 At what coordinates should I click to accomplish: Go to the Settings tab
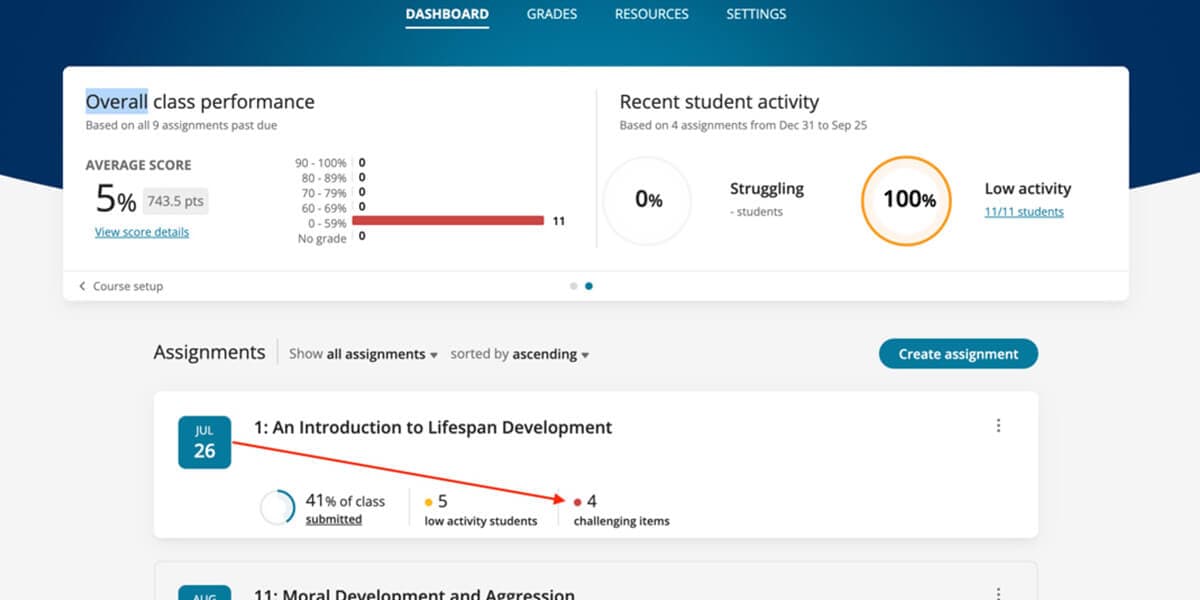755,14
